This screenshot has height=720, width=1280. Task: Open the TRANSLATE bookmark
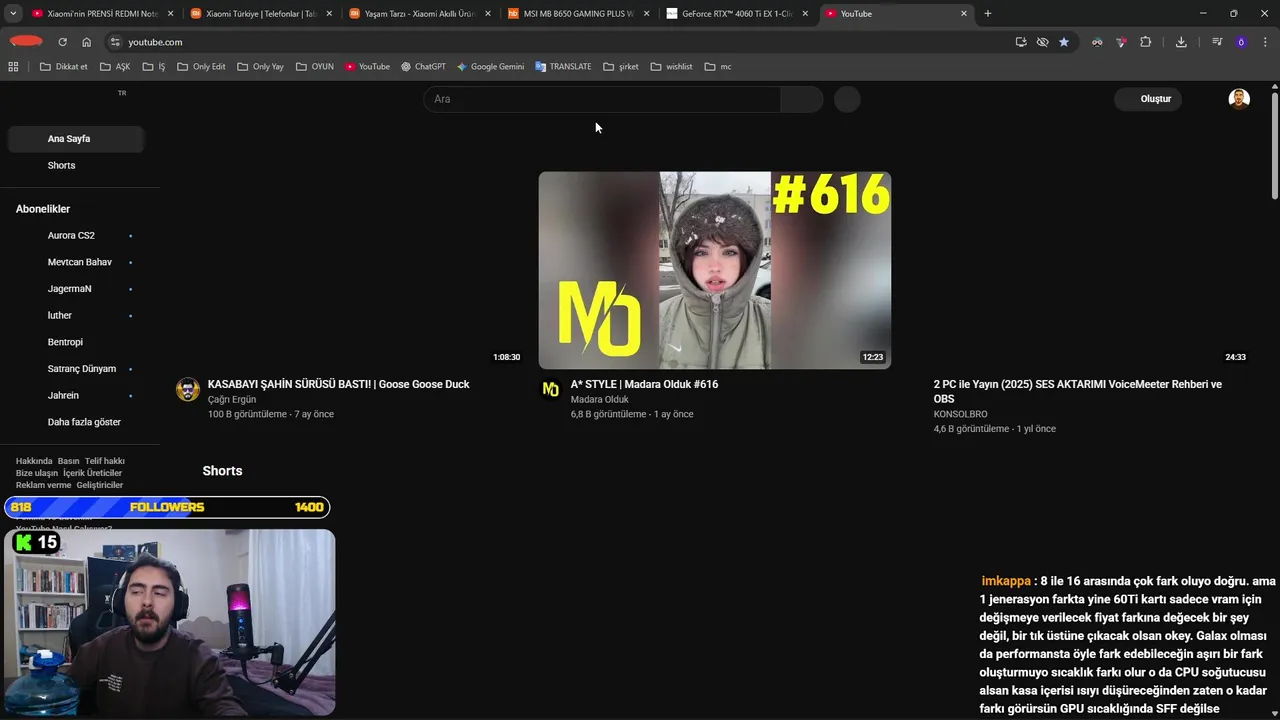[x=563, y=67]
